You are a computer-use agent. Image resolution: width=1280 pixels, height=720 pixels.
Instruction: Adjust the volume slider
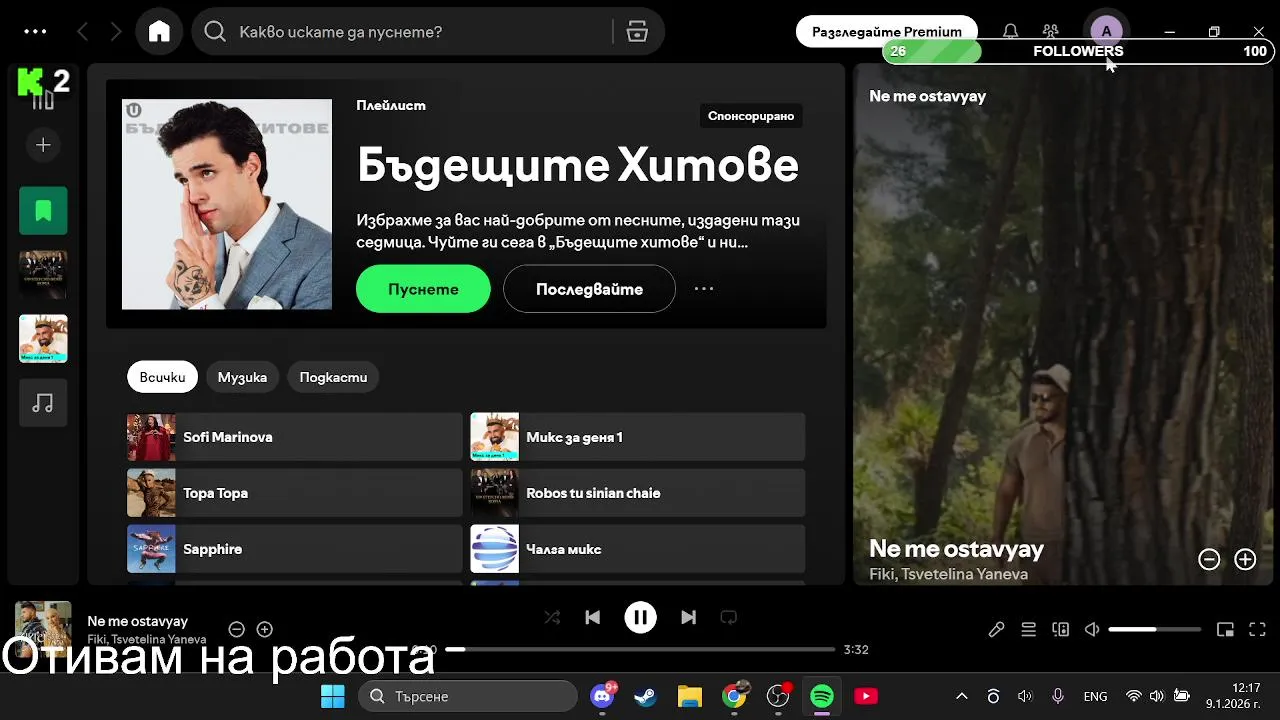coord(1154,629)
